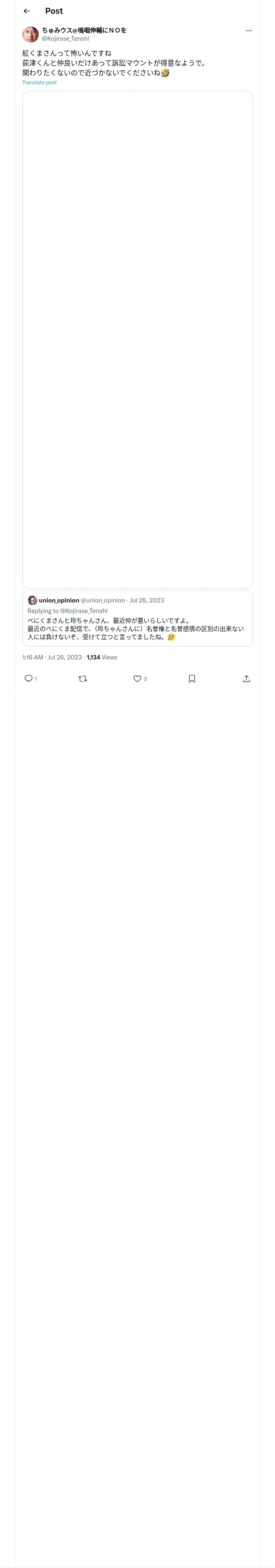Click the reply speech bubble icon
Image resolution: width=275 pixels, height=1568 pixels.
(29, 678)
